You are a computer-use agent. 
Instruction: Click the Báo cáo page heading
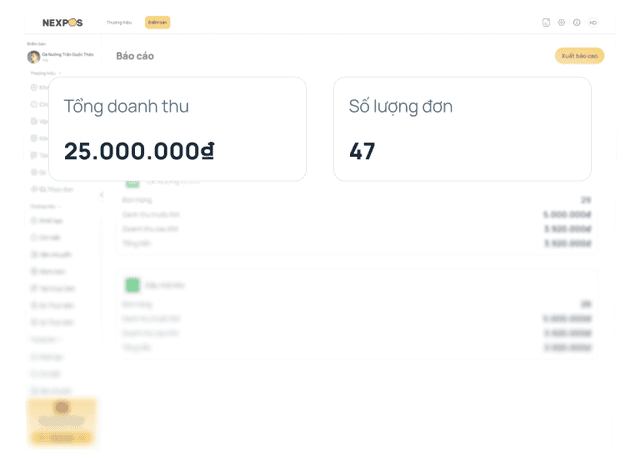[135, 56]
